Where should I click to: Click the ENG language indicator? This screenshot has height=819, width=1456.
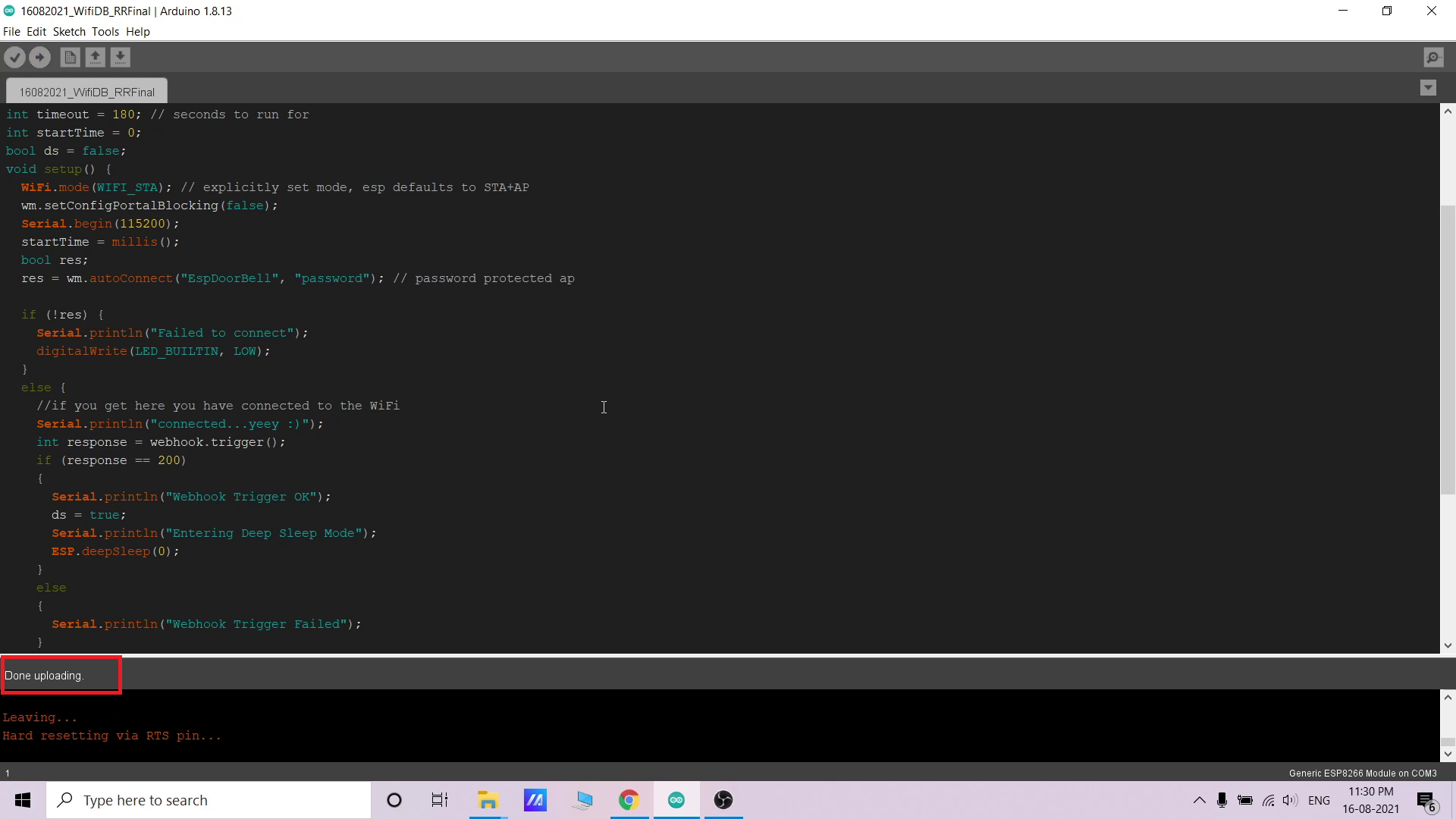coord(1319,799)
